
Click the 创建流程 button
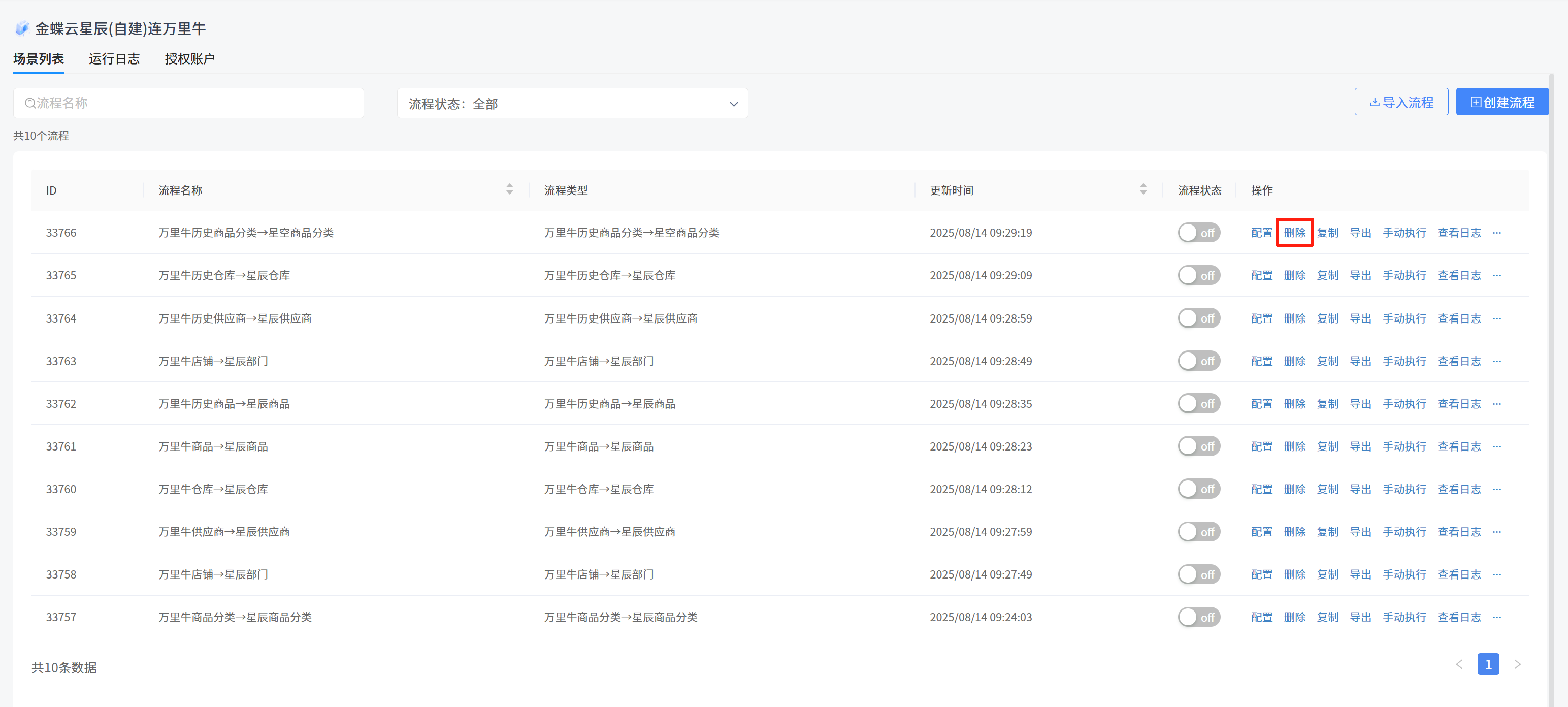tap(1501, 102)
